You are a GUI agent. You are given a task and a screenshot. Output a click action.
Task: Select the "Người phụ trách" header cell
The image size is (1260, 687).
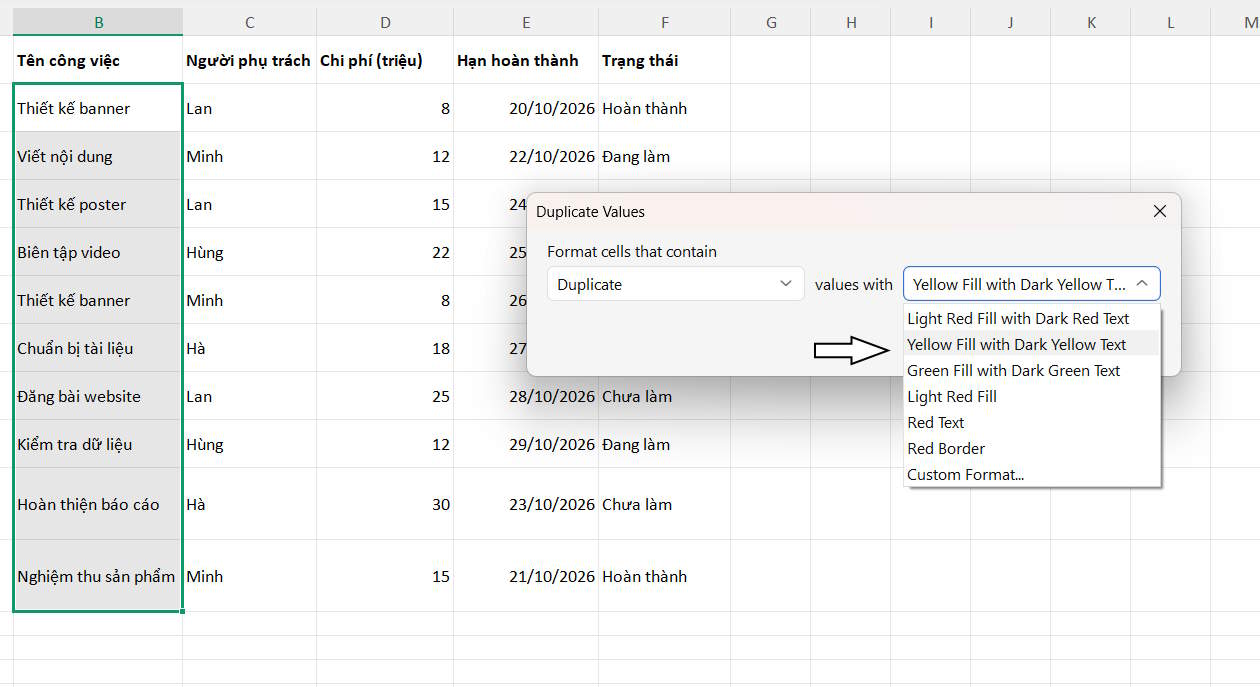coord(249,60)
